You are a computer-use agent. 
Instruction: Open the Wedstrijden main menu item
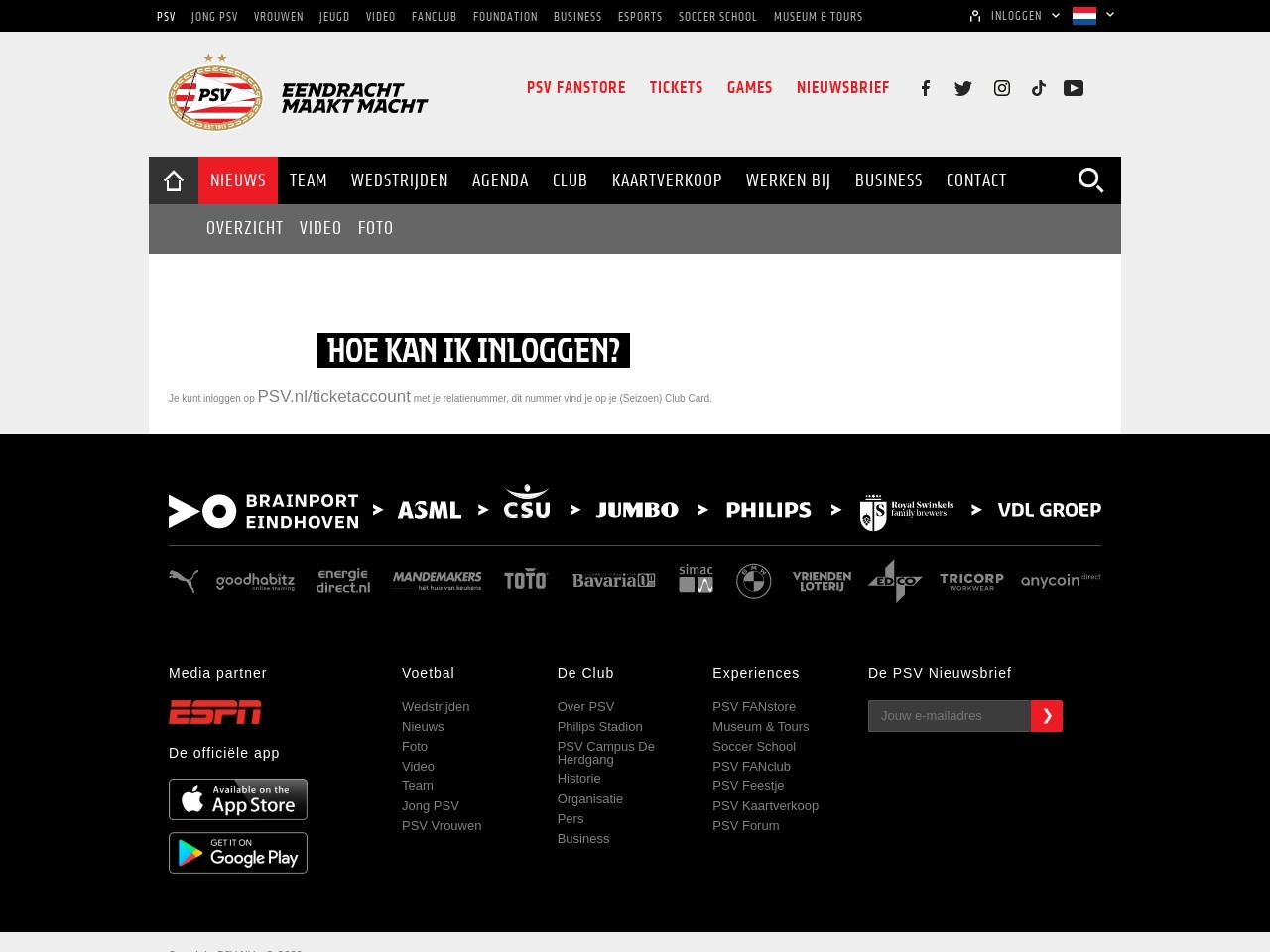point(400,180)
